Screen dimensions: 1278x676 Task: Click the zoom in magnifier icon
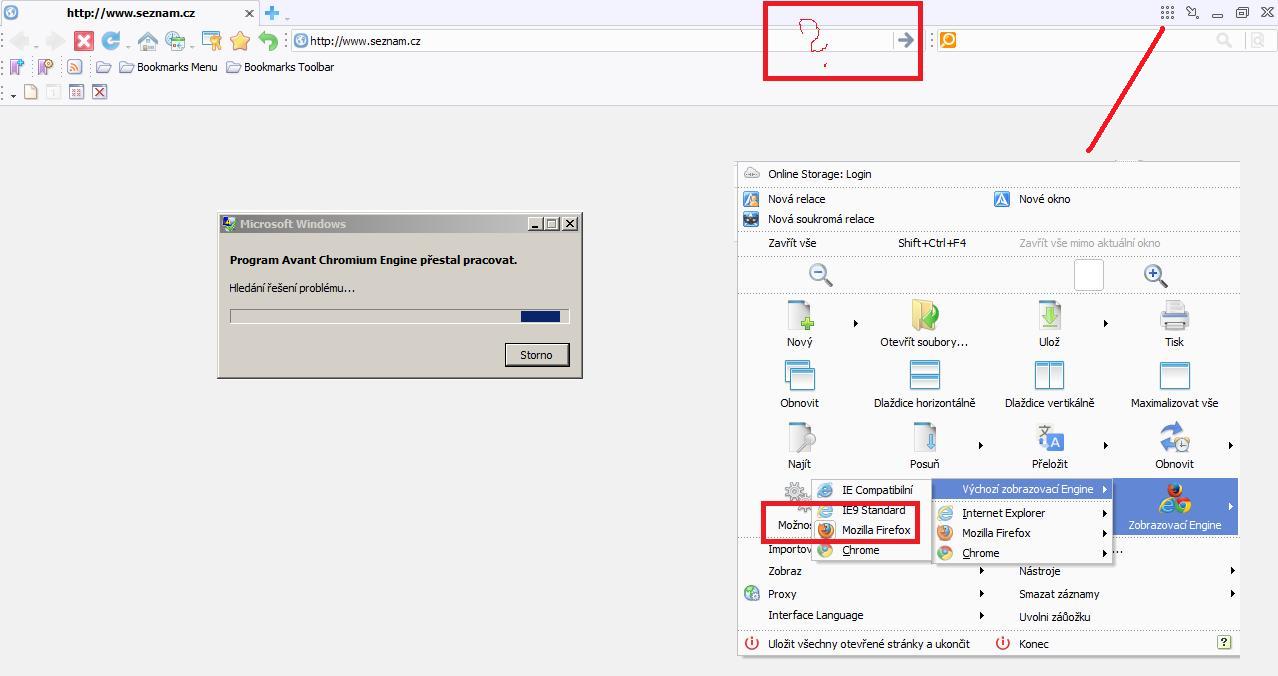click(x=1156, y=275)
